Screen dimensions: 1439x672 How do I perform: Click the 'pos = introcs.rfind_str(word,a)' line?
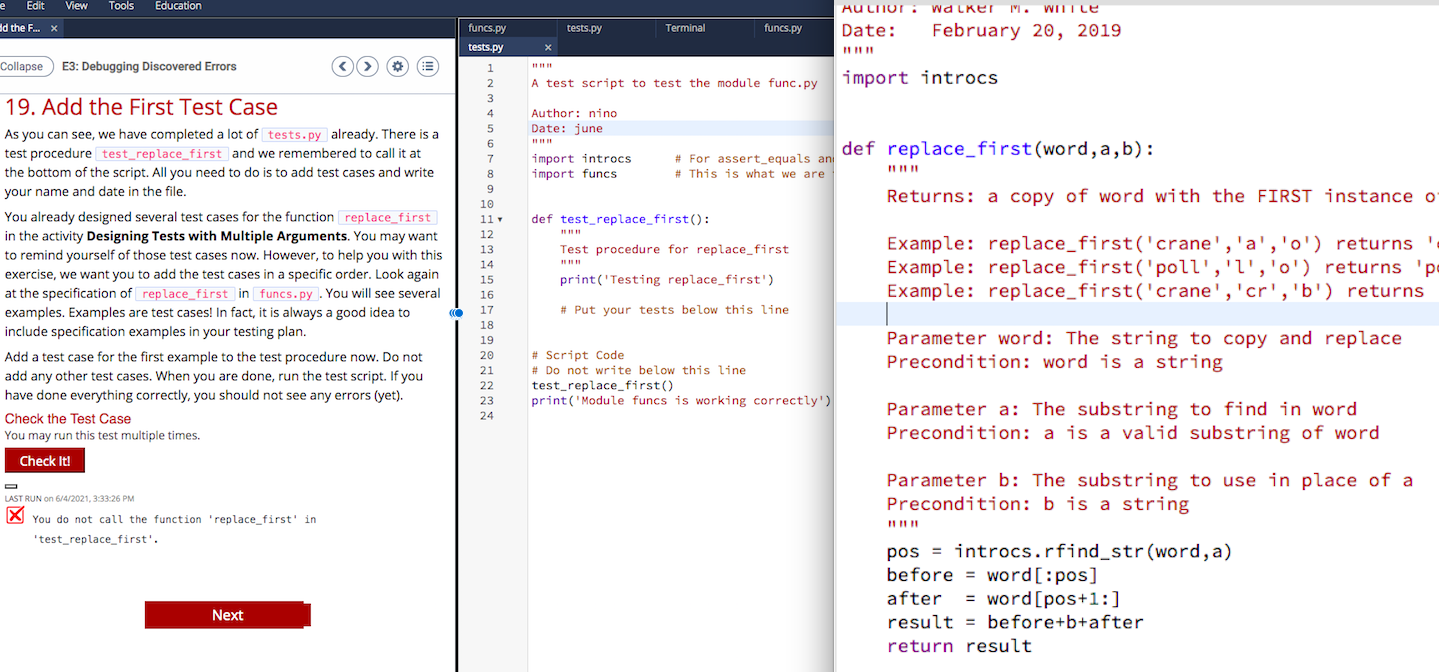point(1059,551)
